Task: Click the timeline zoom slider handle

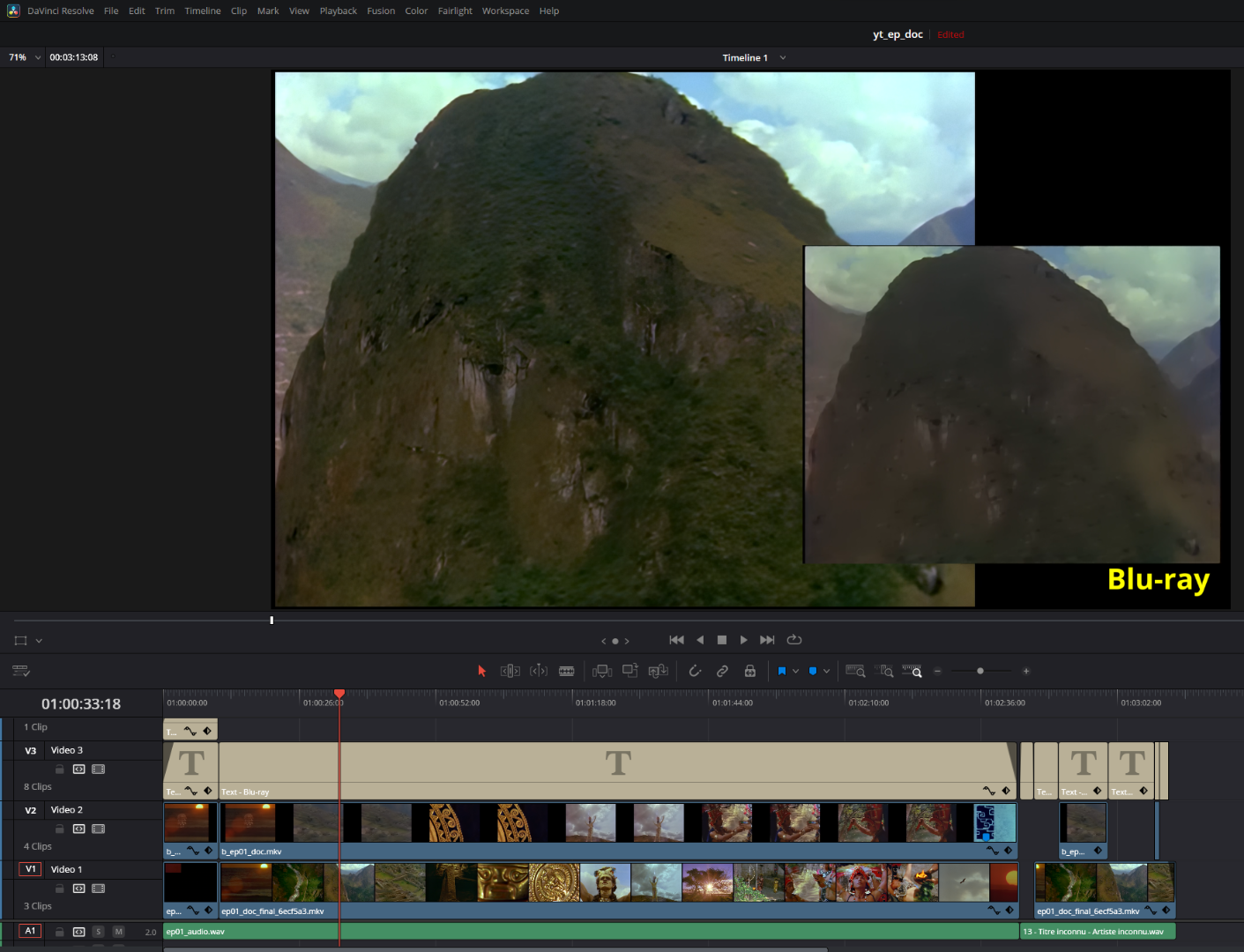Action: click(980, 672)
